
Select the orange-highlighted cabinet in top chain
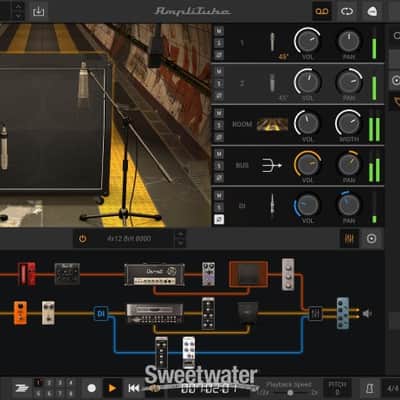(x=248, y=274)
